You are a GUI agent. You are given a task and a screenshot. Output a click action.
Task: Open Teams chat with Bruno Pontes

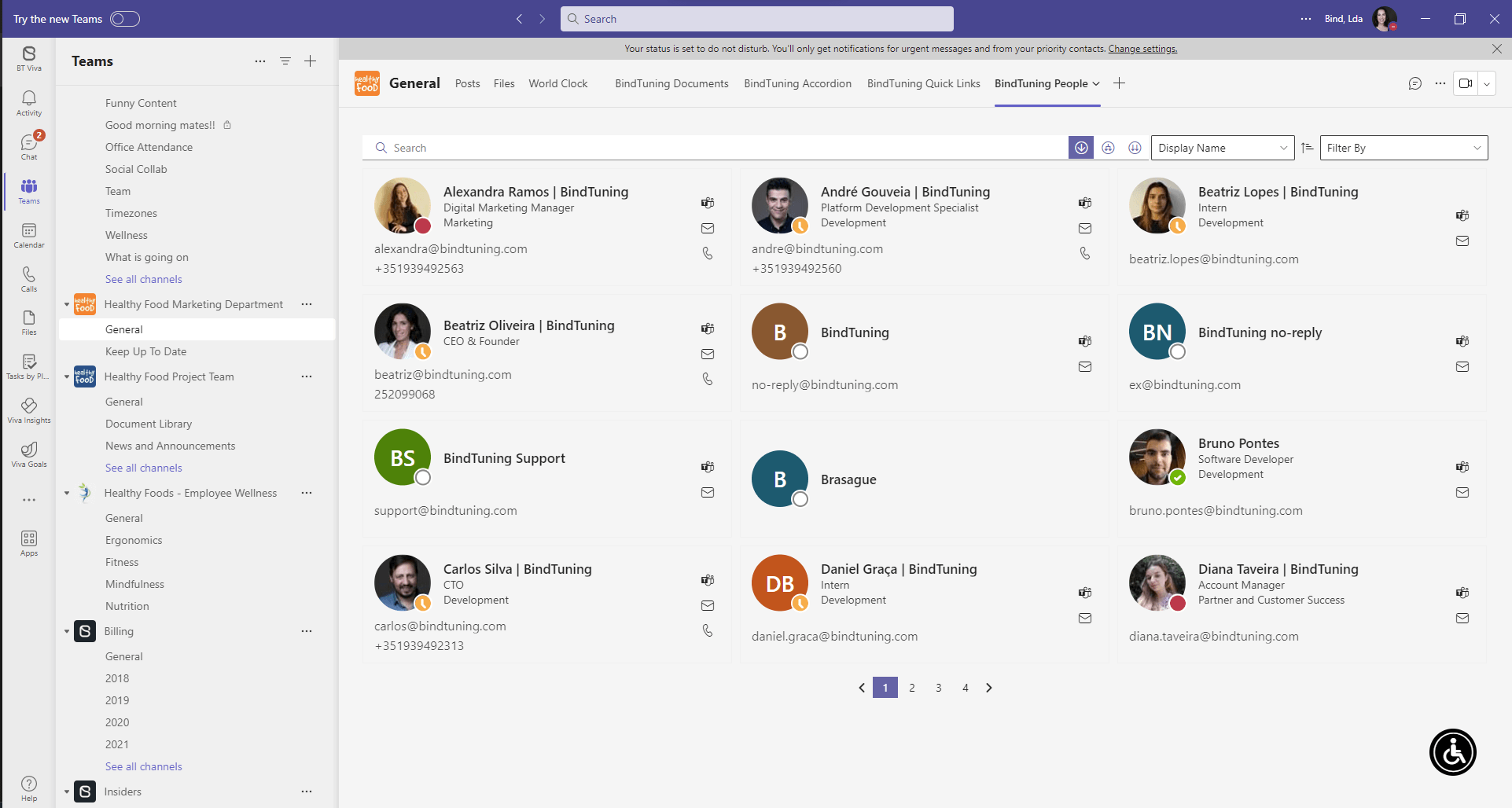coord(1462,467)
